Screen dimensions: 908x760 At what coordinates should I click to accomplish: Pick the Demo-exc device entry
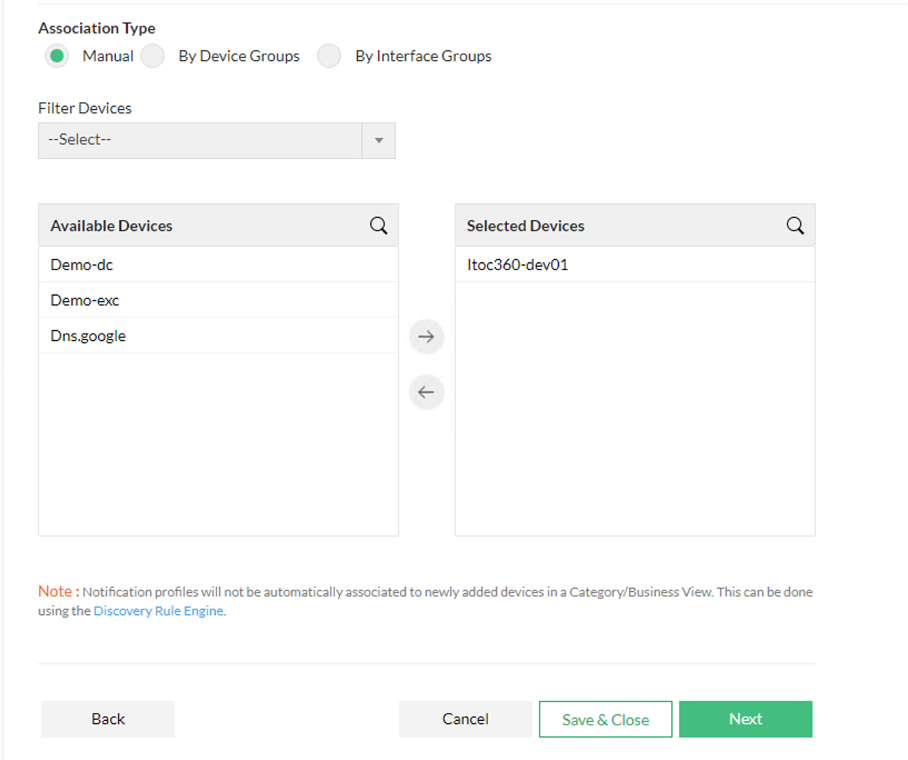click(x=85, y=300)
